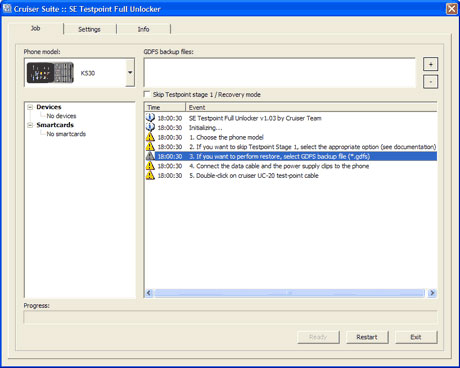Viewport: 460px width, 368px height.
Task: Click inside the GDFS backup files list box
Action: [280, 72]
